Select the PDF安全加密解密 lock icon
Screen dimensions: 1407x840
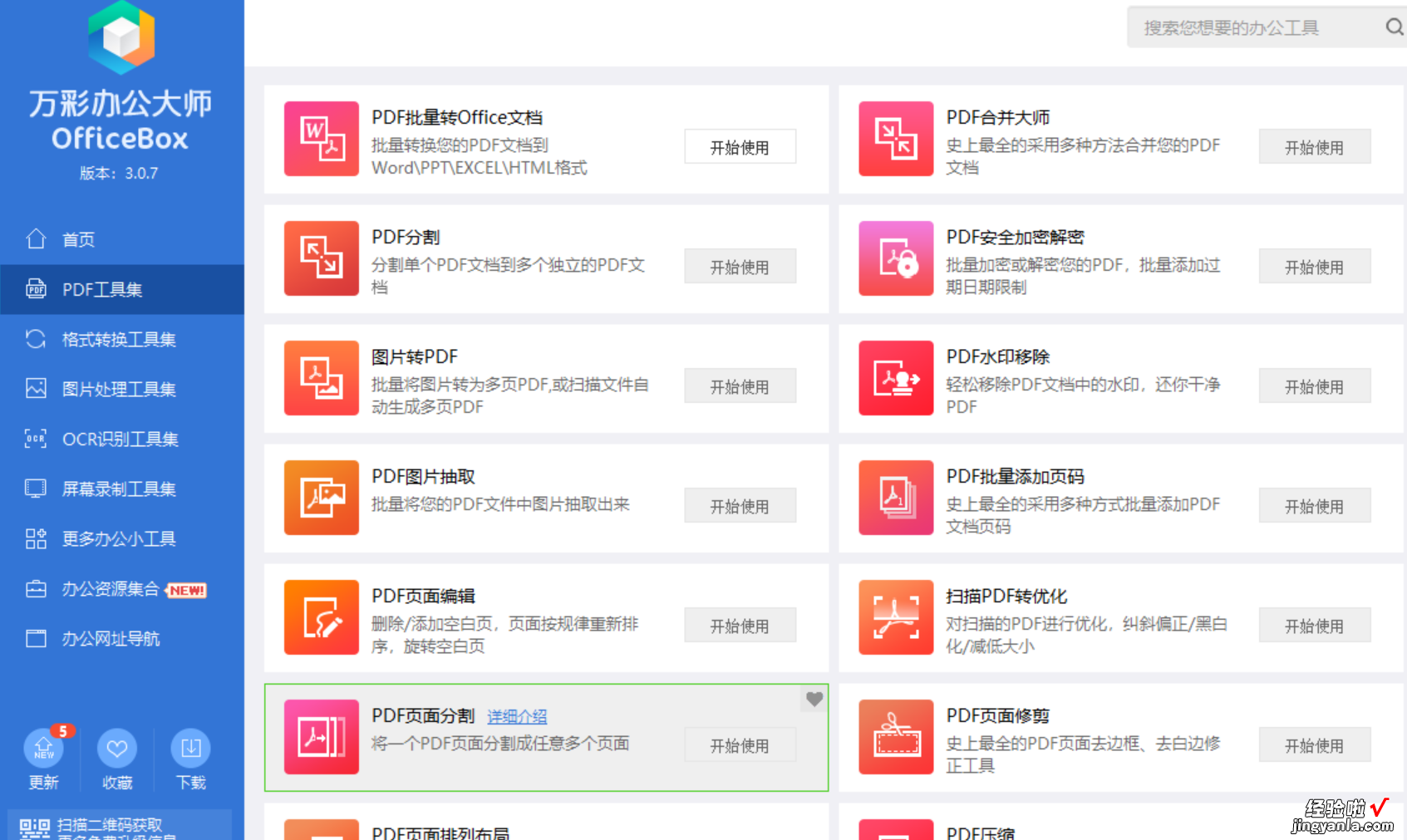click(896, 258)
